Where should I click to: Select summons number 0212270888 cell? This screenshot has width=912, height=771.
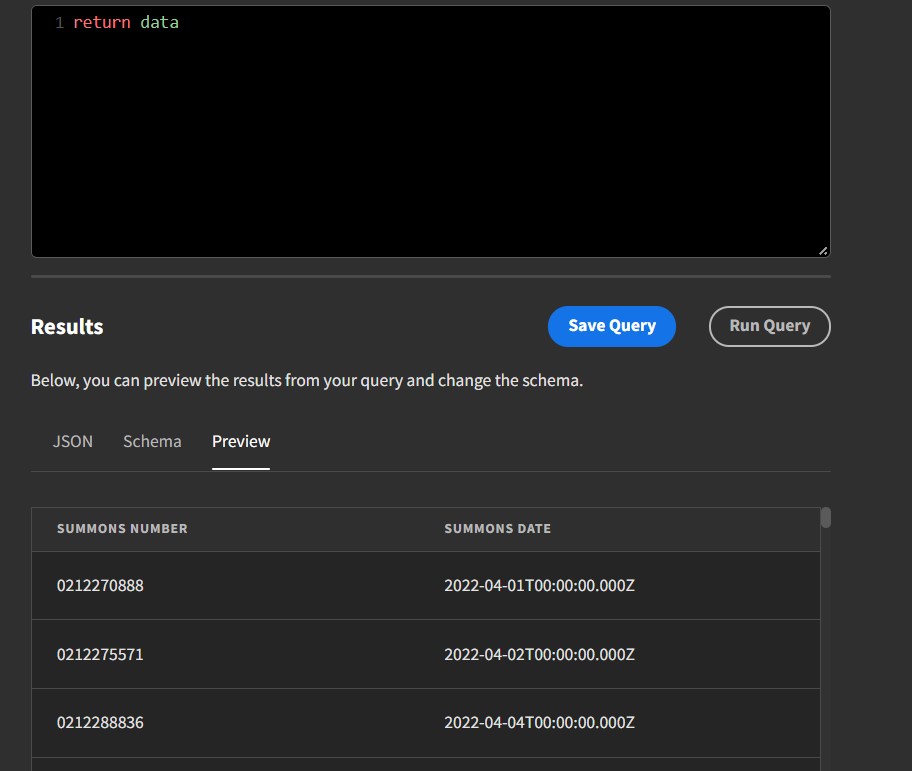tap(100, 585)
